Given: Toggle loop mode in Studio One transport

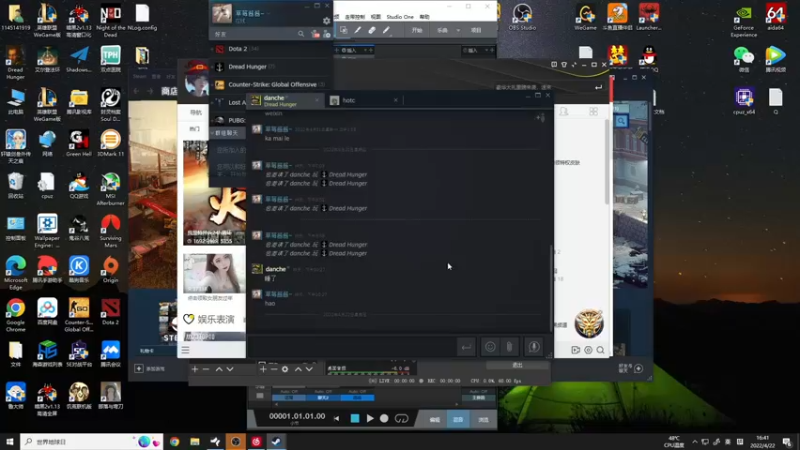Looking at the screenshot, I should [402, 418].
